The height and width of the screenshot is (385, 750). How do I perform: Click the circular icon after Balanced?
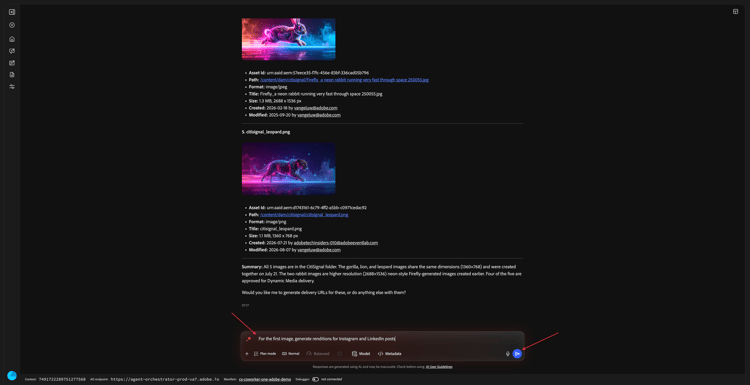[x=340, y=354]
